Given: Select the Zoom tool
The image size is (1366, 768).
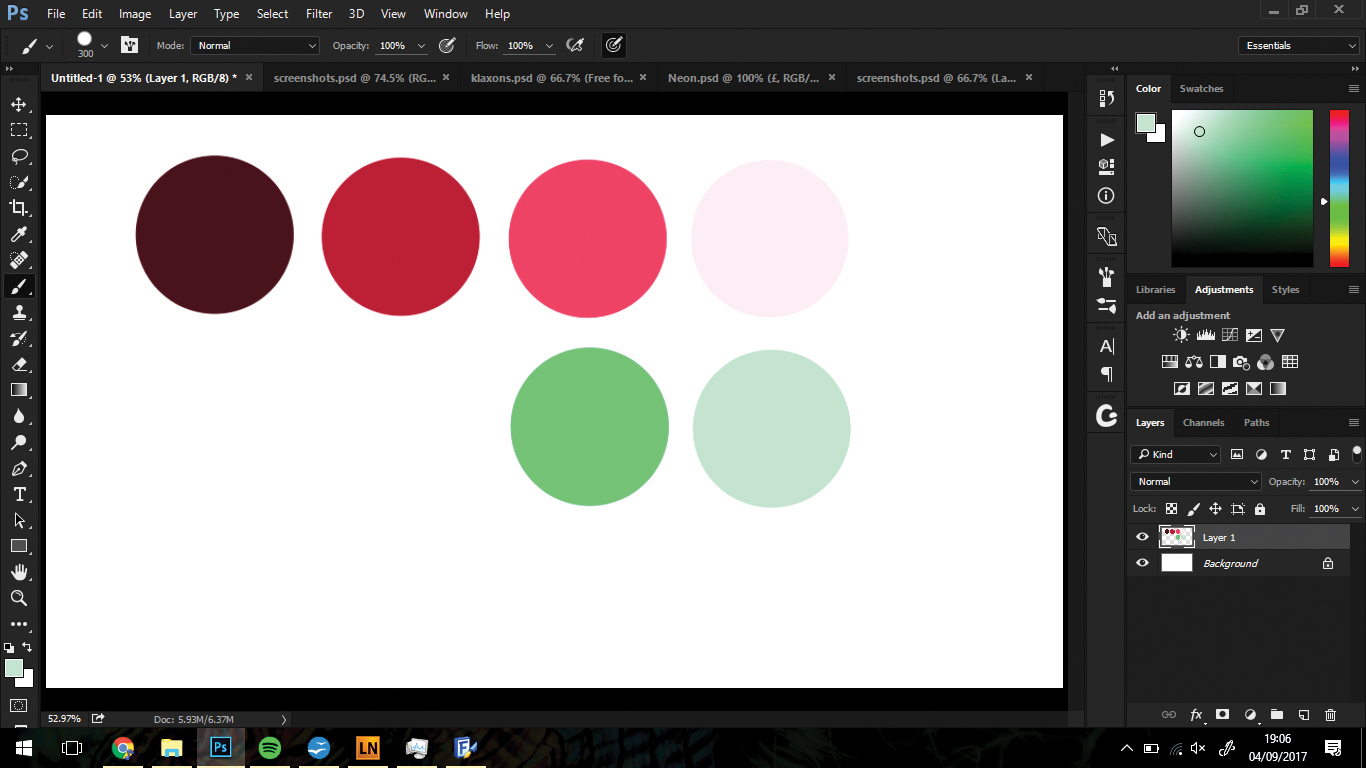Looking at the screenshot, I should click(18, 598).
